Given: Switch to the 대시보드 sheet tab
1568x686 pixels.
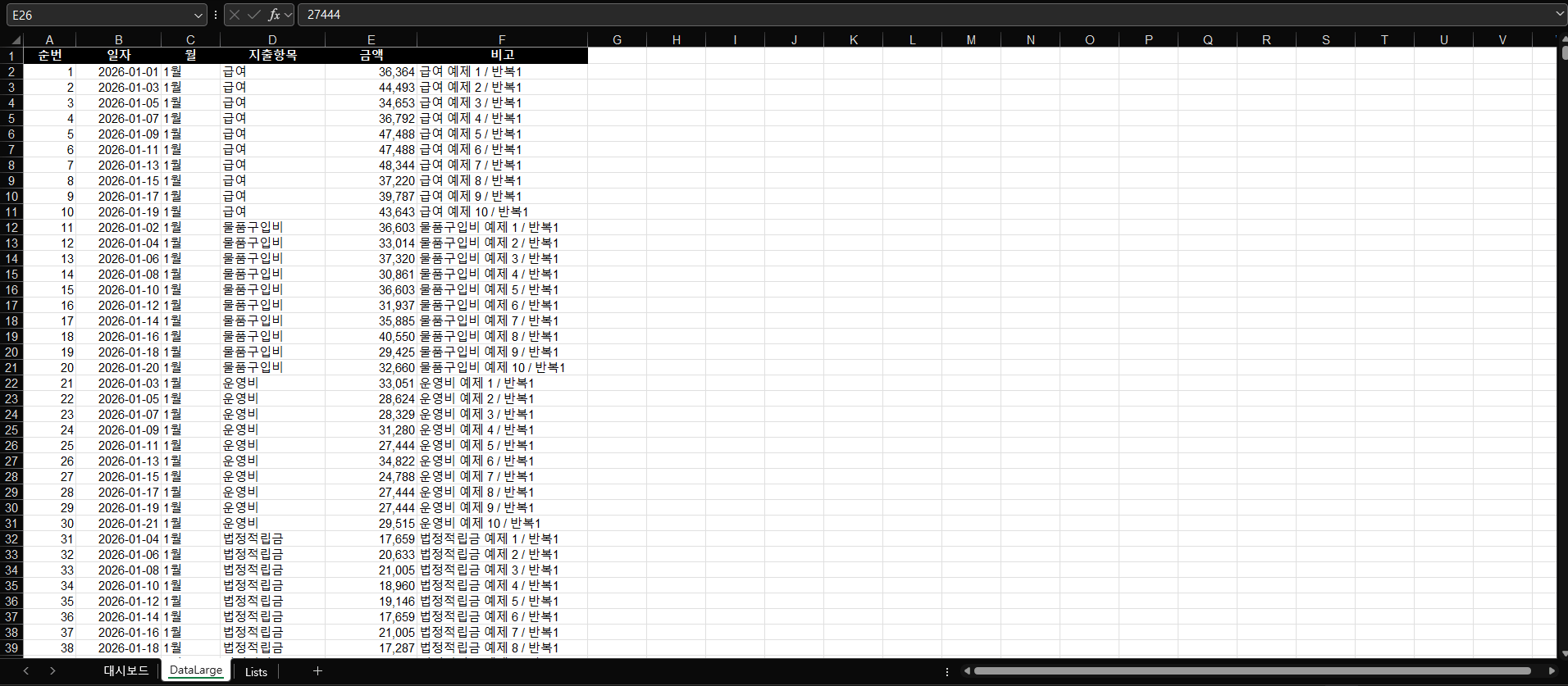Looking at the screenshot, I should point(125,671).
